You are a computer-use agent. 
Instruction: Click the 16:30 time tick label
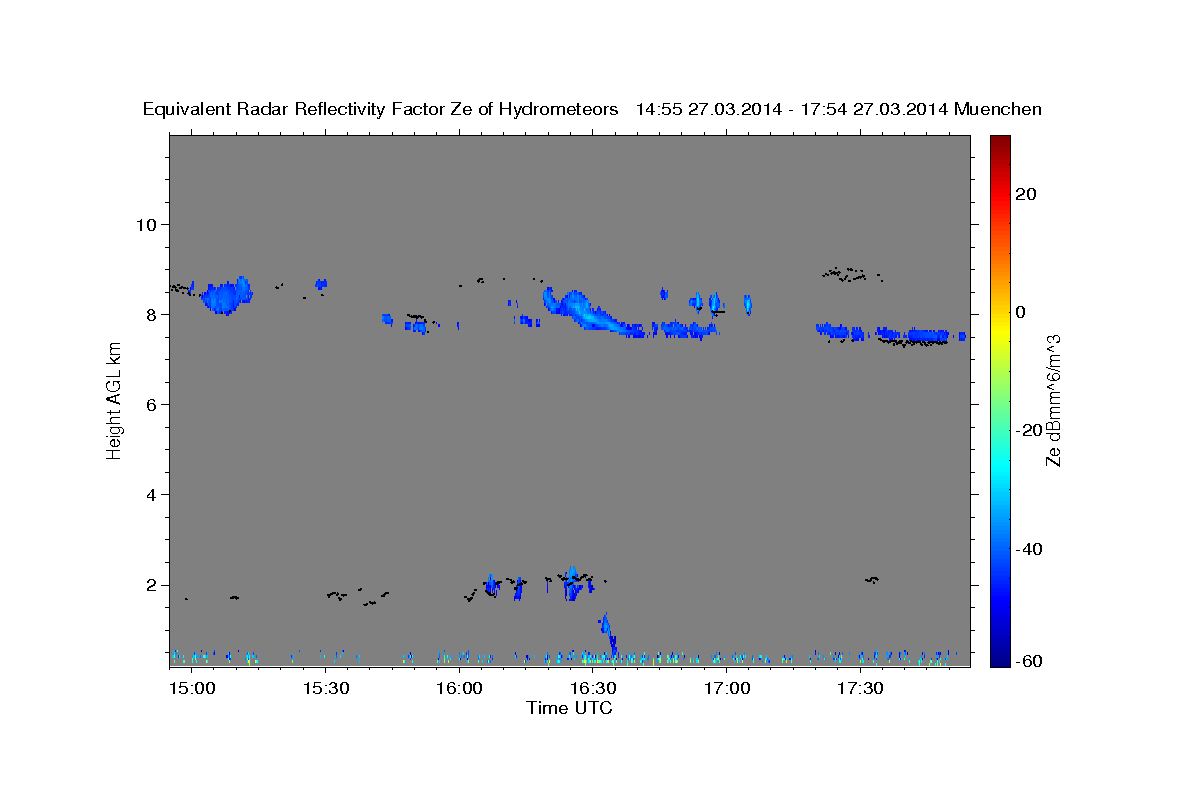[593, 689]
